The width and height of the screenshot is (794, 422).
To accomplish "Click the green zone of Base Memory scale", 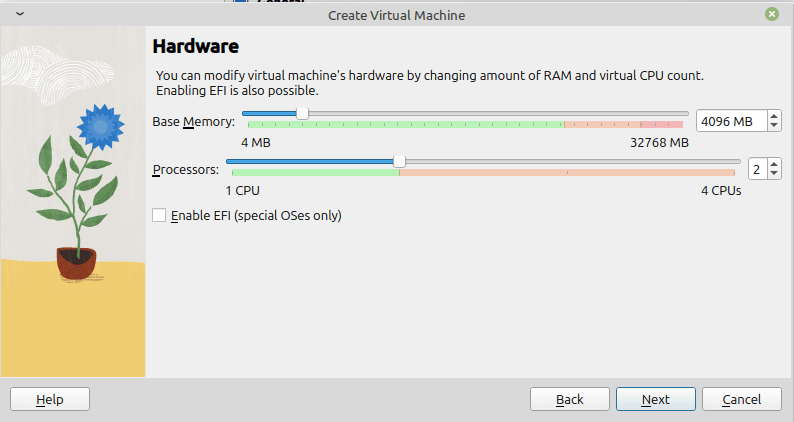I will [x=406, y=125].
